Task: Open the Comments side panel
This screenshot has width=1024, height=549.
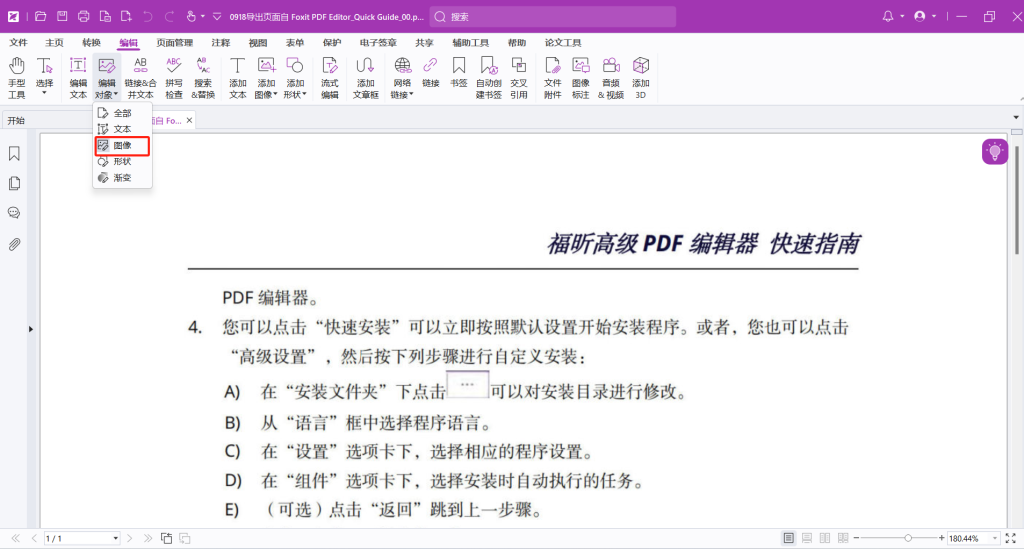Action: click(14, 213)
